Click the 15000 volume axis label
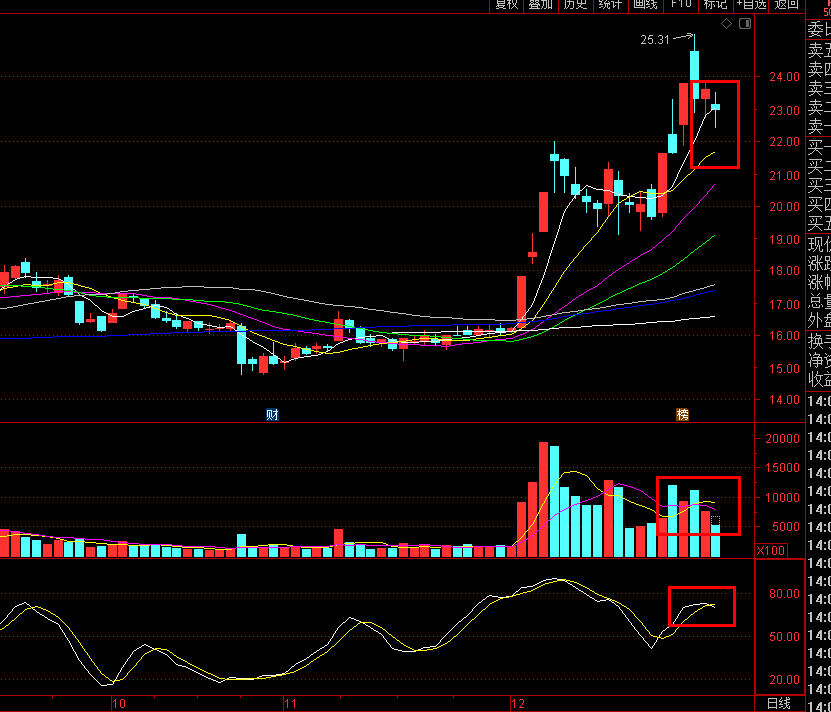This screenshot has height=712, width=831. [782, 468]
